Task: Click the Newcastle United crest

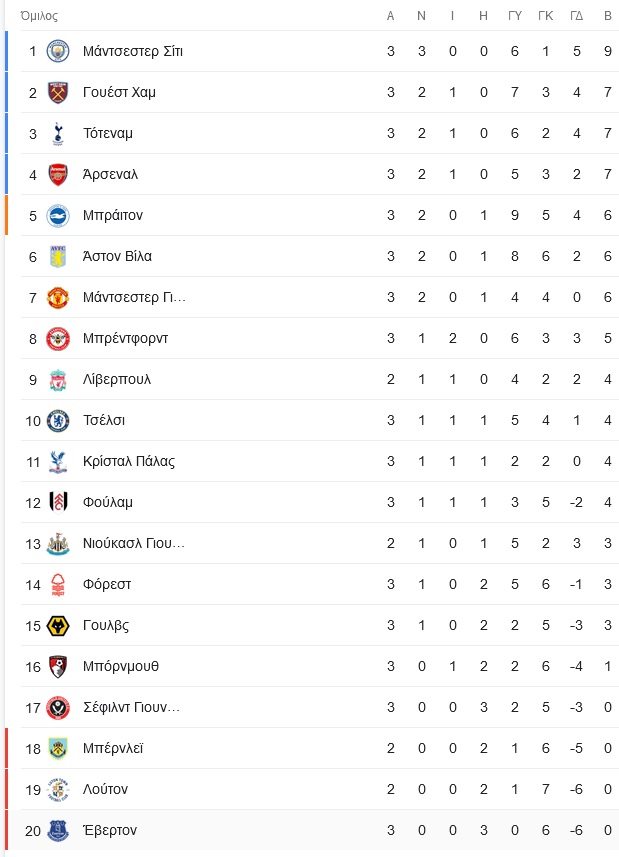Action: pos(58,543)
